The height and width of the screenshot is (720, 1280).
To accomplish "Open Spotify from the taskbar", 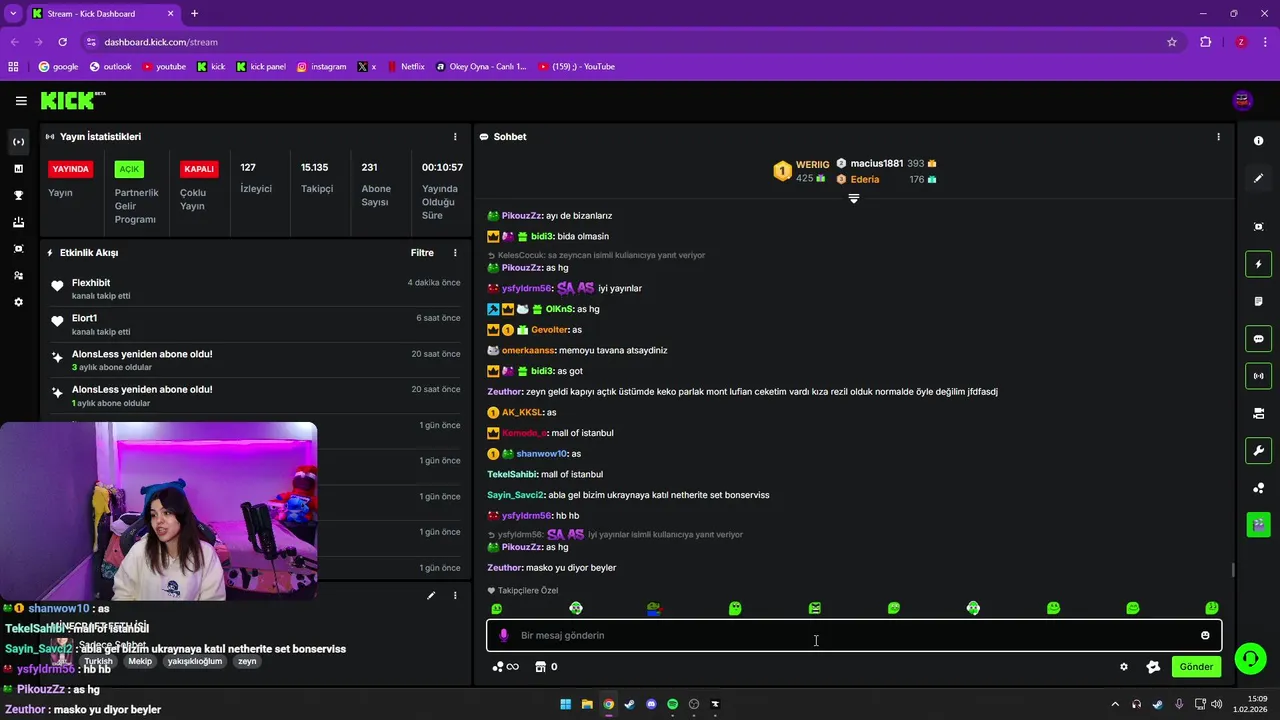I will click(x=672, y=704).
